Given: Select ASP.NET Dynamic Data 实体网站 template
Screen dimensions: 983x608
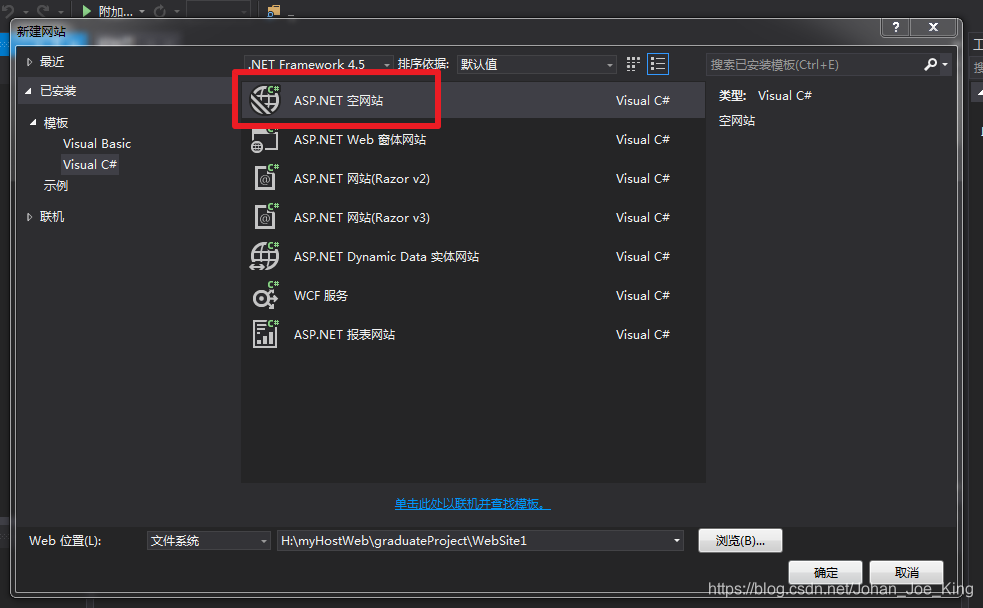Looking at the screenshot, I should click(473, 256).
